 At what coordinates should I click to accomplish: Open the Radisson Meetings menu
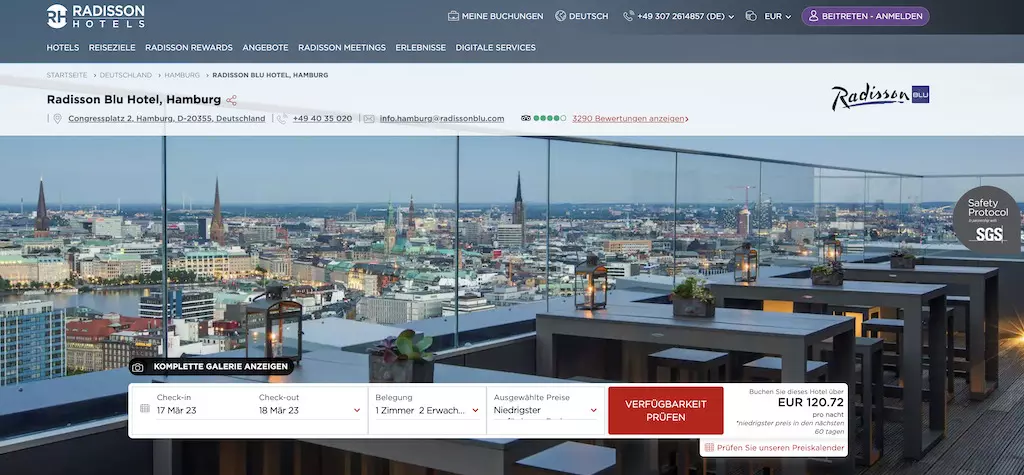[342, 48]
